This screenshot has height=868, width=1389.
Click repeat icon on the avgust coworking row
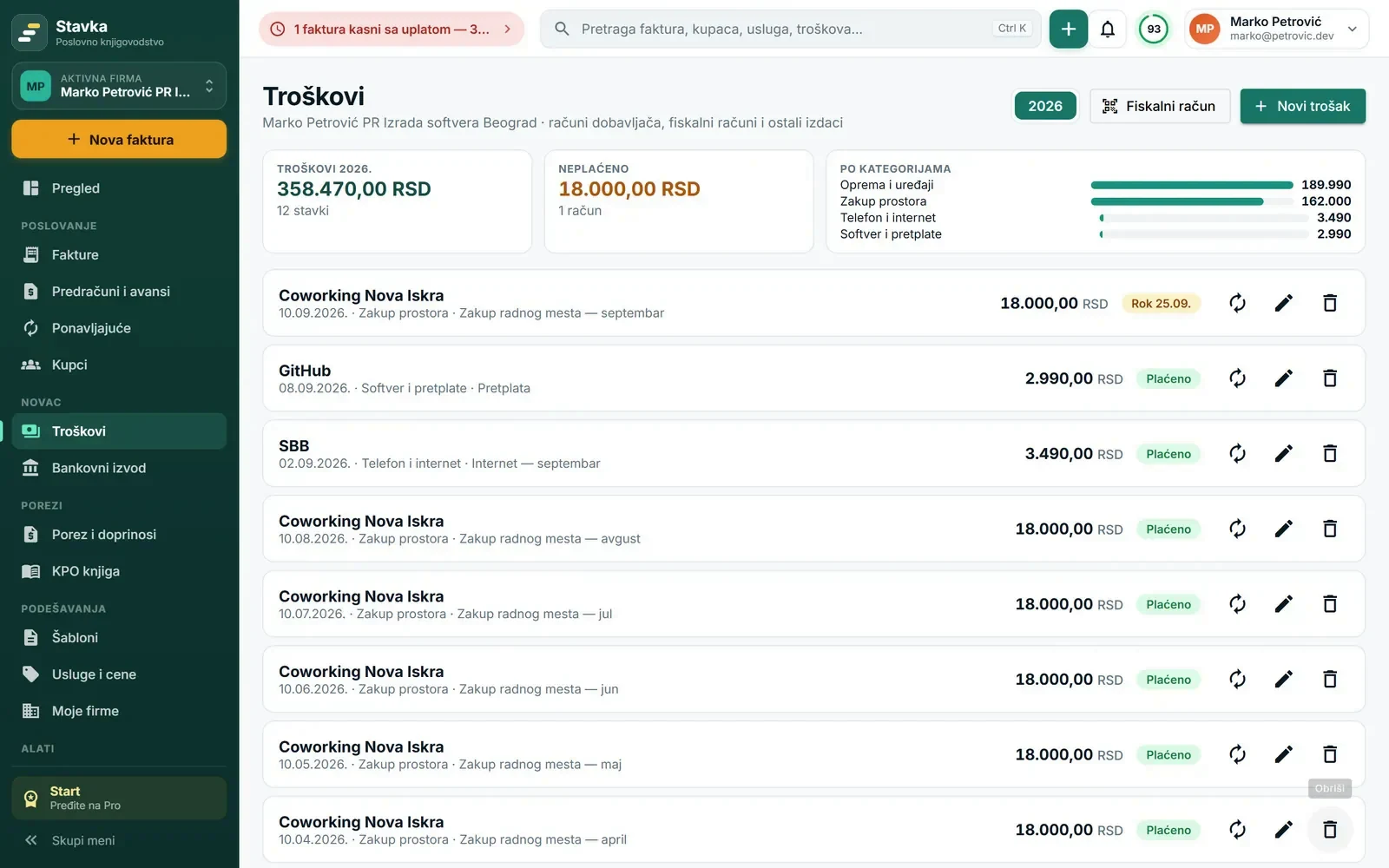1237,529
